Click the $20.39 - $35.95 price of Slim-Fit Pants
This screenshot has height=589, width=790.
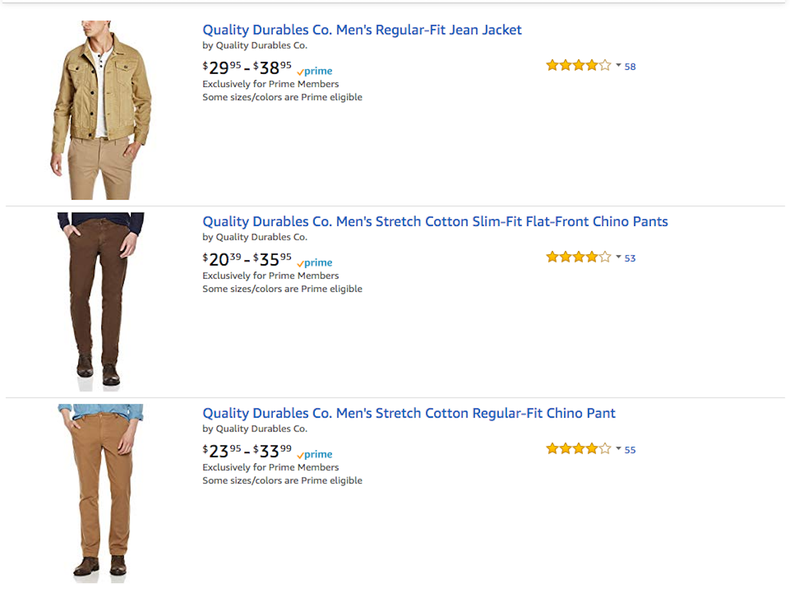tap(247, 259)
